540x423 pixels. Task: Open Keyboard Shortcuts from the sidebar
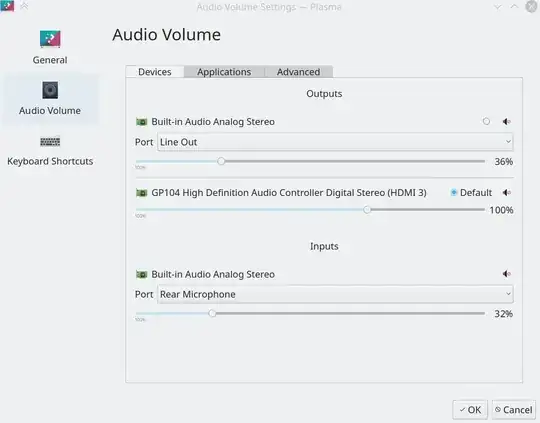tap(50, 151)
